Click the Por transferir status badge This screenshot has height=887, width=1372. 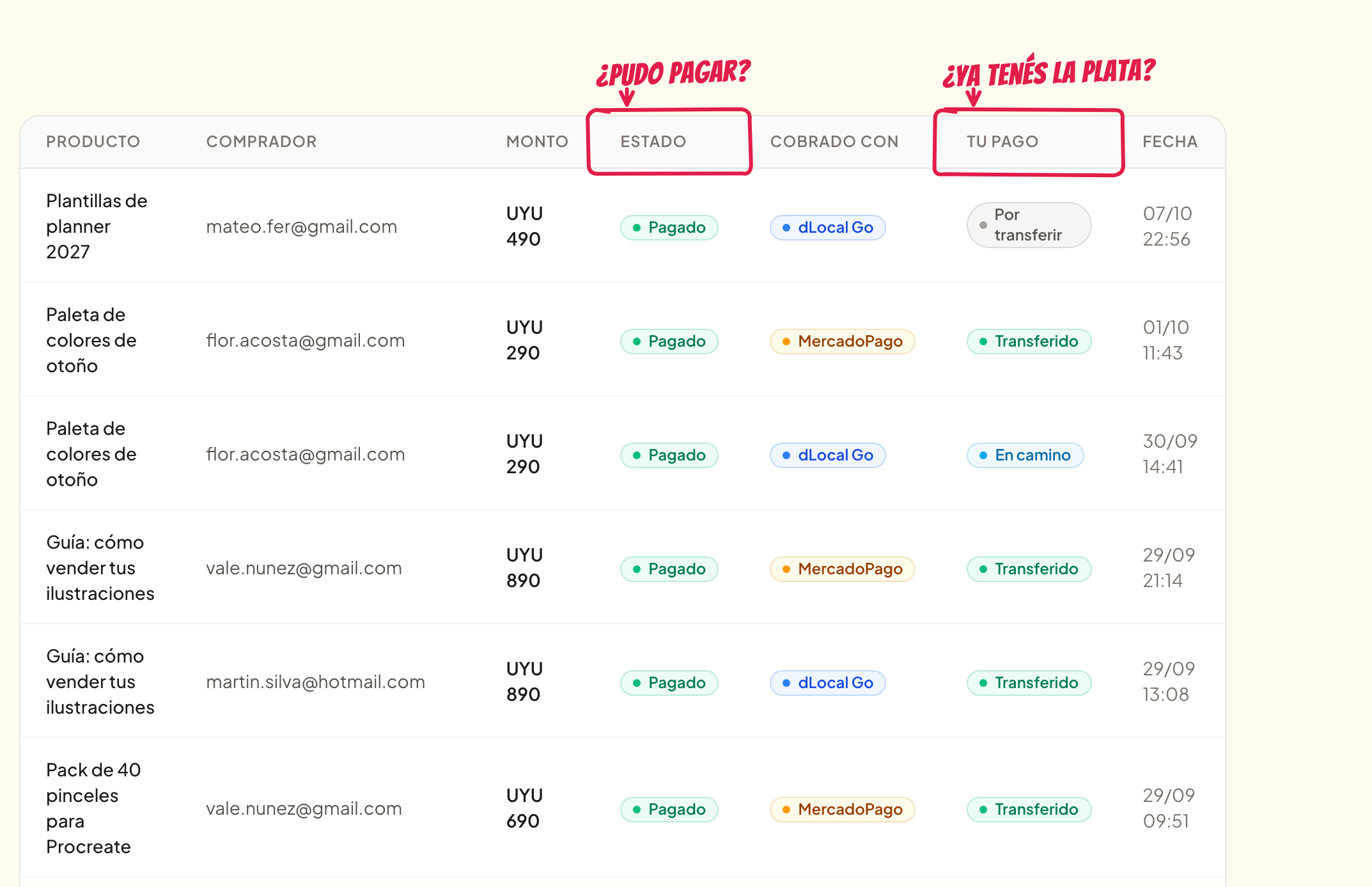1029,225
